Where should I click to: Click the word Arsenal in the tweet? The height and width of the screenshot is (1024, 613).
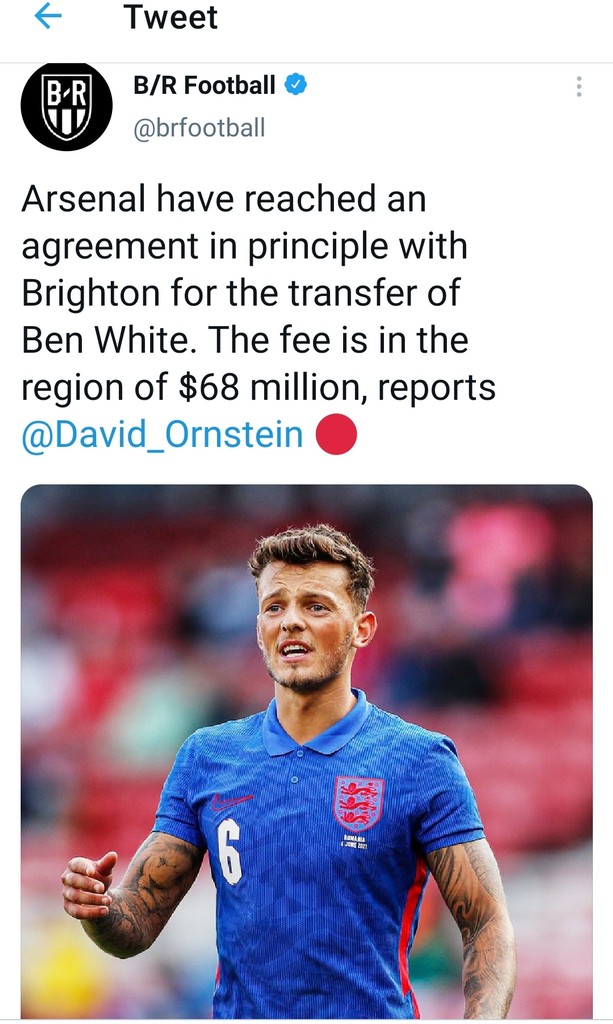point(82,199)
